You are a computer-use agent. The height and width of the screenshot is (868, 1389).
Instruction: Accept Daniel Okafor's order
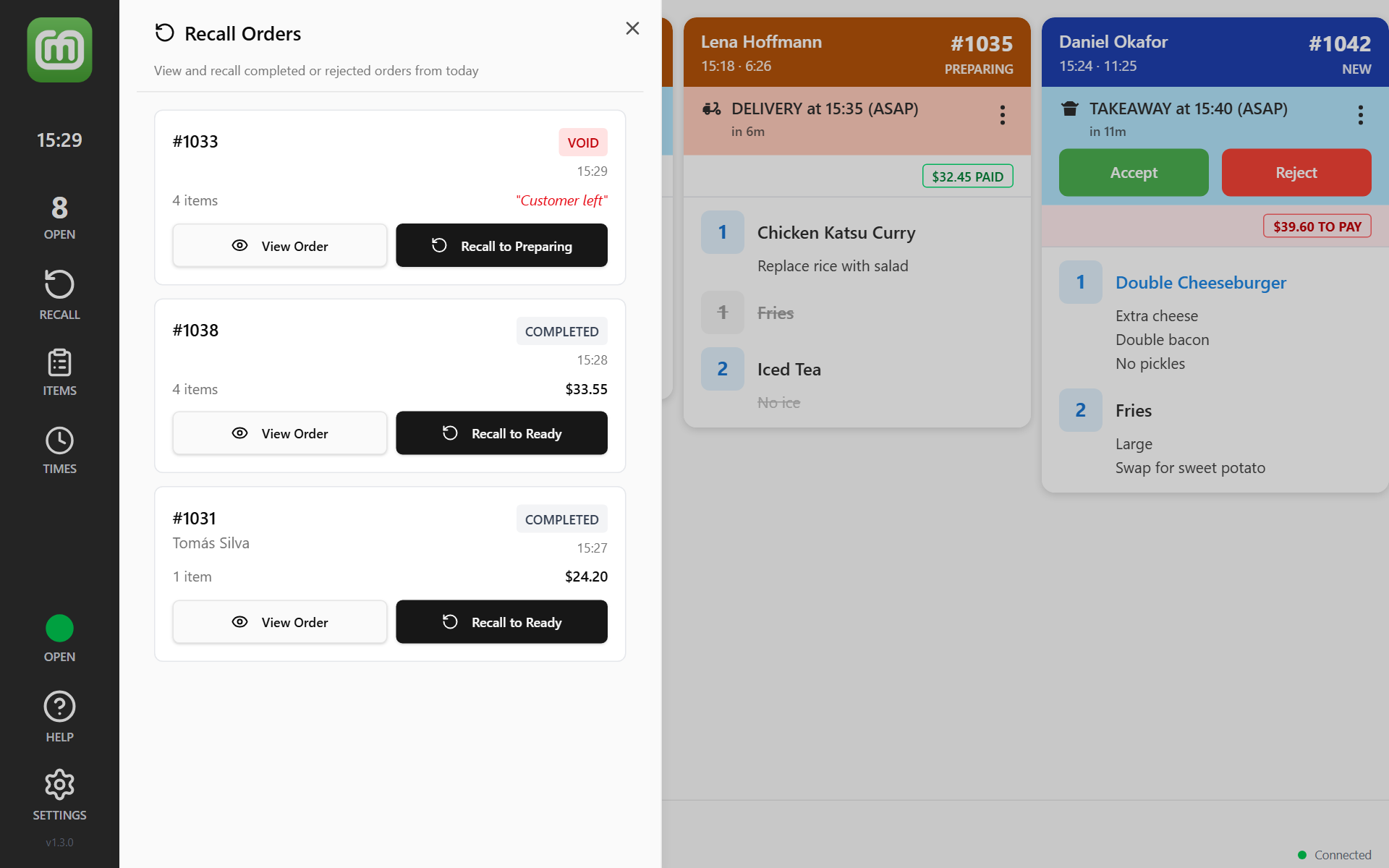point(1134,173)
